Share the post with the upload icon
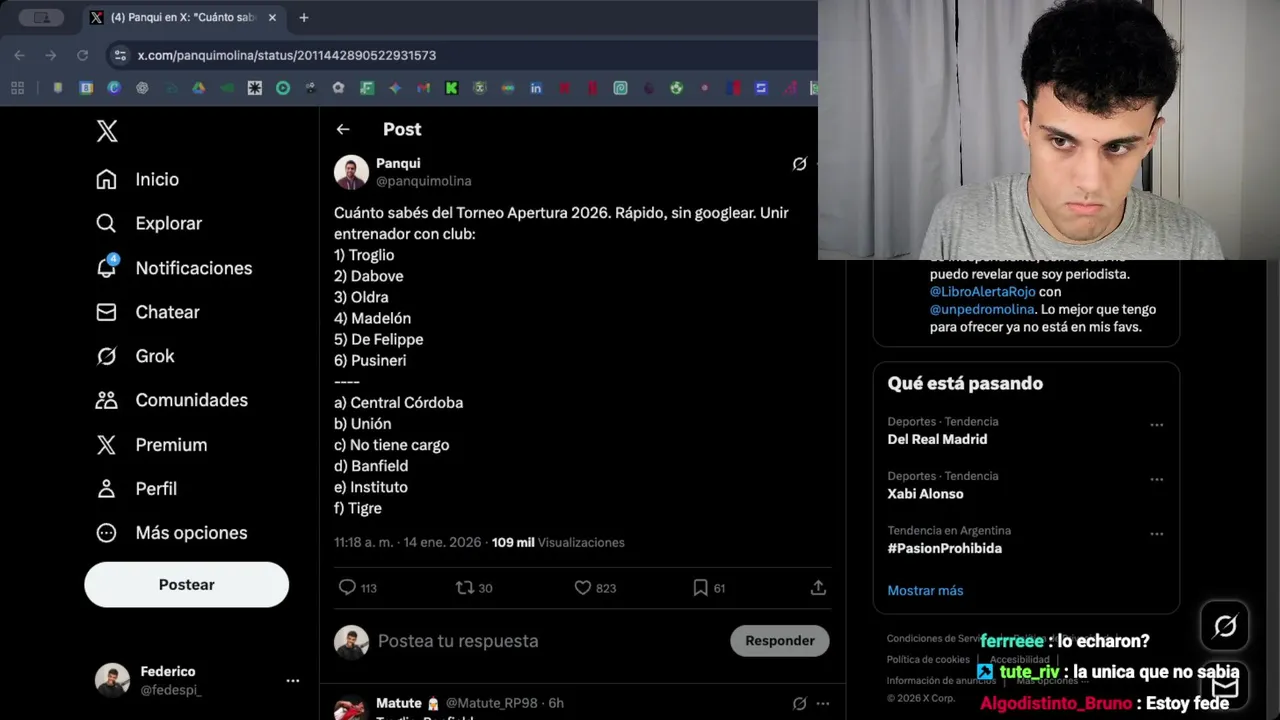Viewport: 1280px width, 720px height. pos(818,588)
